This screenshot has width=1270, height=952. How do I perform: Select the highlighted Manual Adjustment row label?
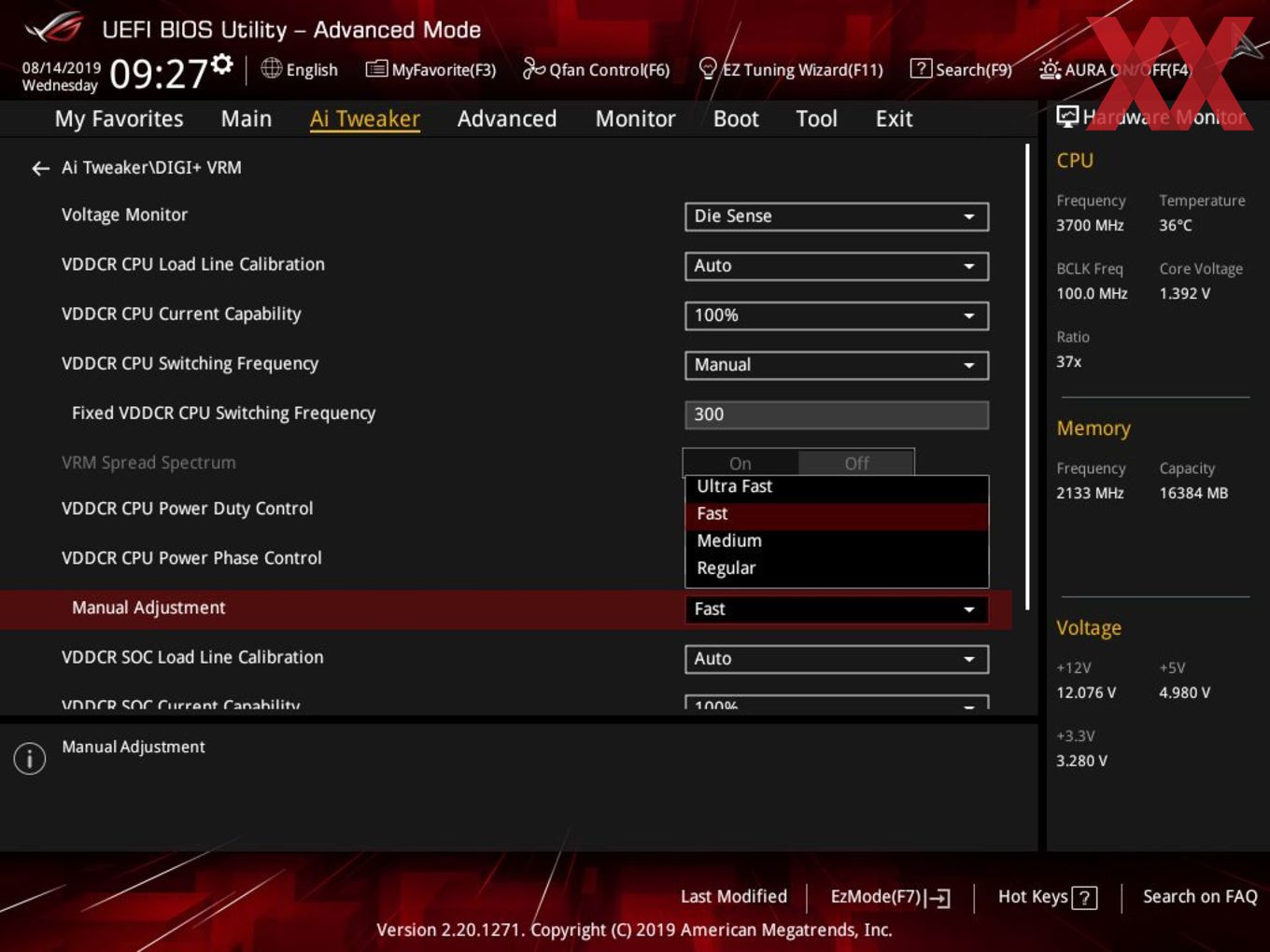tap(148, 608)
